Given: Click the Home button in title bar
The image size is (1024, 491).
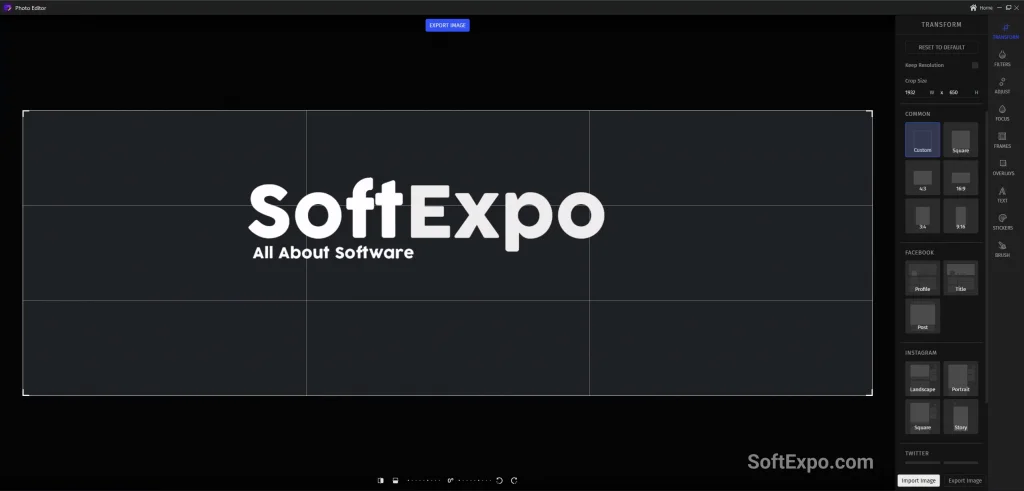Looking at the screenshot, I should [x=981, y=7].
